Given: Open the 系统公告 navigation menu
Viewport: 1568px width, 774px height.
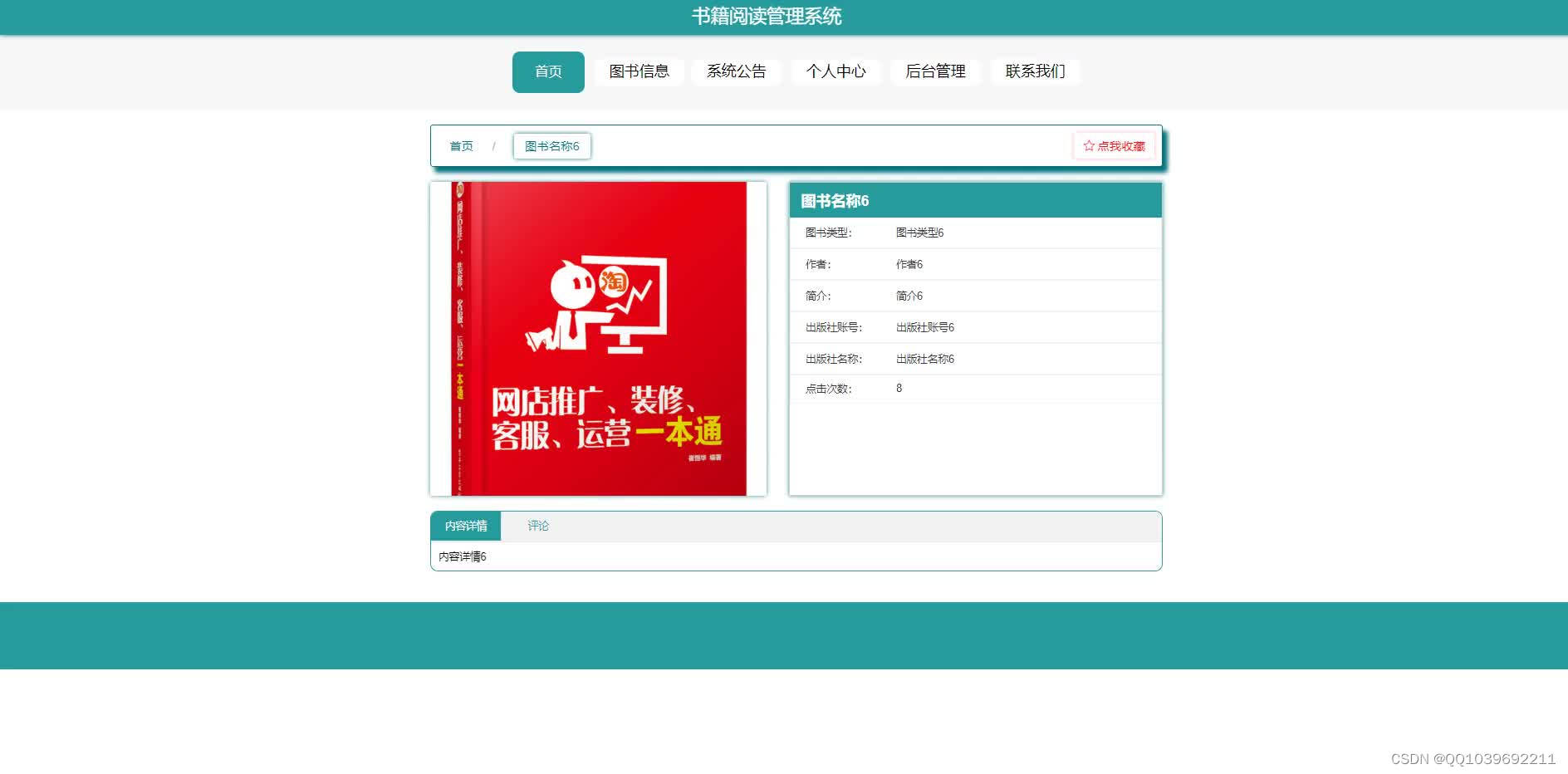Looking at the screenshot, I should pyautogui.click(x=737, y=71).
